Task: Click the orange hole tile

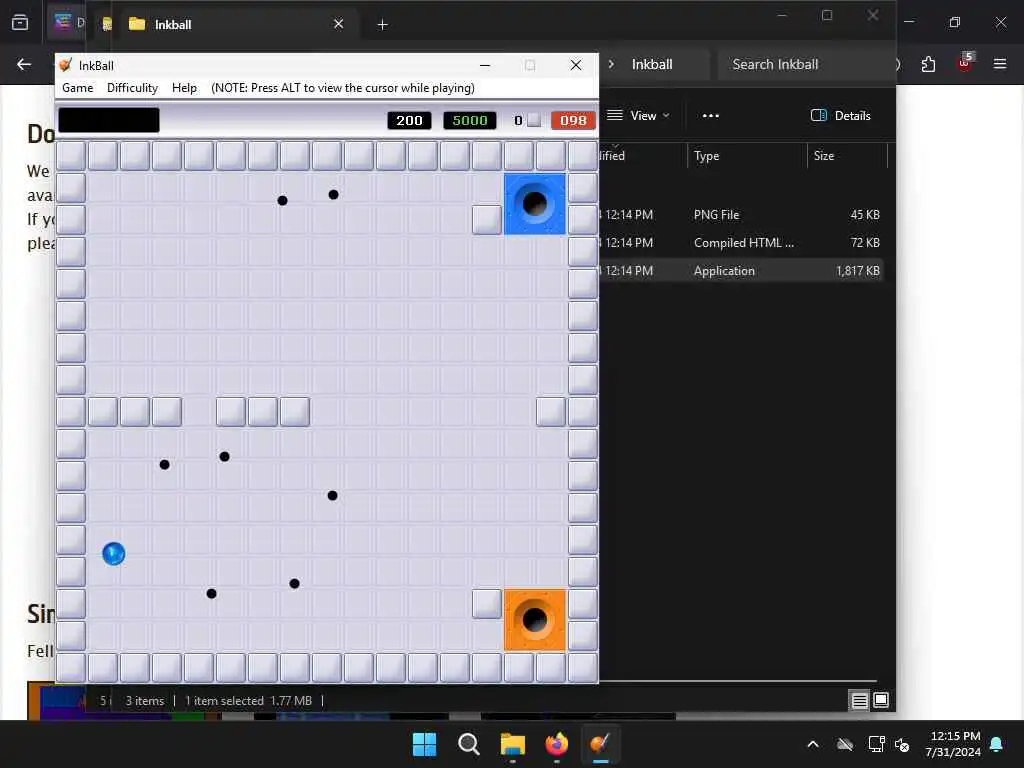Action: (534, 620)
